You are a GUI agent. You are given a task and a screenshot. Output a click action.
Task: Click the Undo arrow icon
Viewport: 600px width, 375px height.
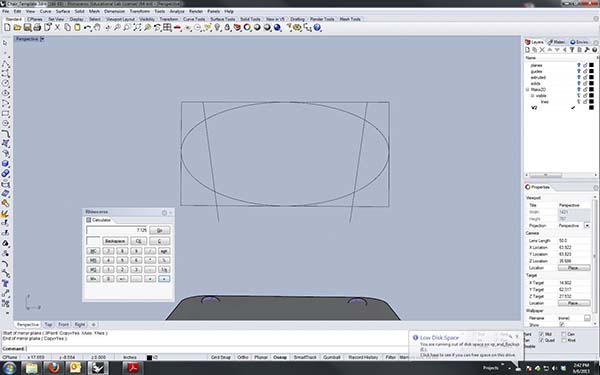pos(87,28)
